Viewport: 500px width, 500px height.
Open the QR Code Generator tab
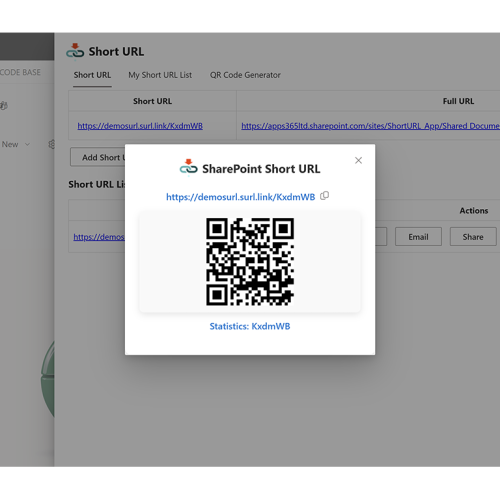(x=245, y=75)
